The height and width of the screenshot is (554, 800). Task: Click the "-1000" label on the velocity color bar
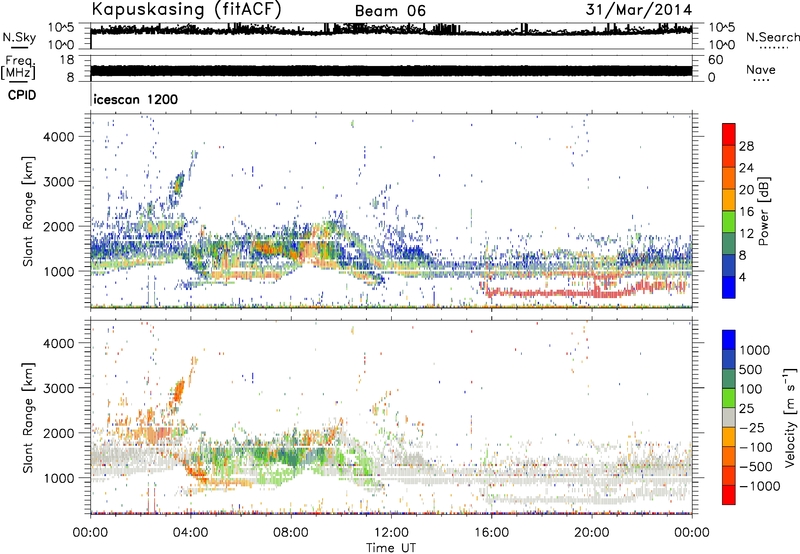tap(759, 486)
